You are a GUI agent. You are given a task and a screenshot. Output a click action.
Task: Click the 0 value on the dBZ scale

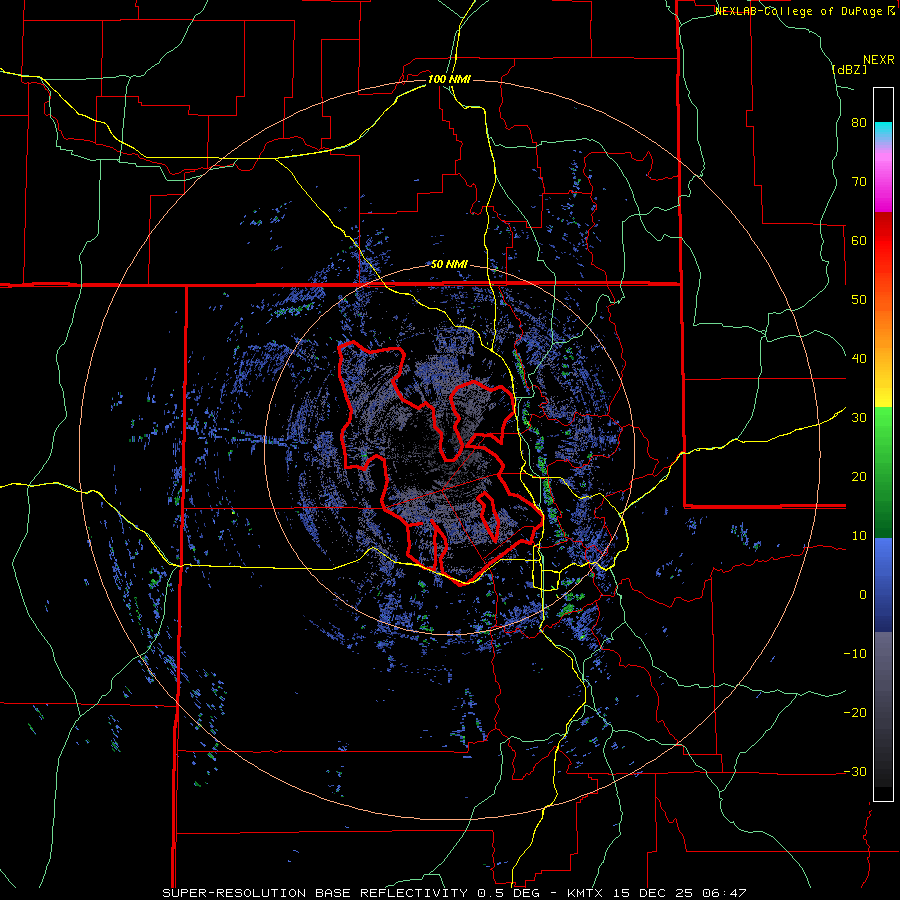(x=863, y=595)
